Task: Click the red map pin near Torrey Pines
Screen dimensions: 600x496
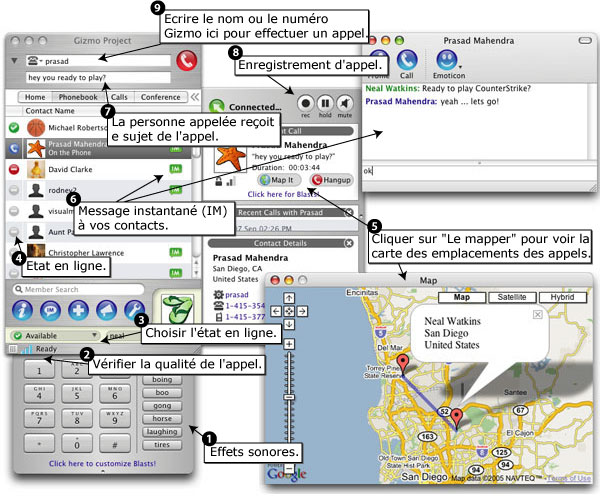Action: (x=402, y=363)
